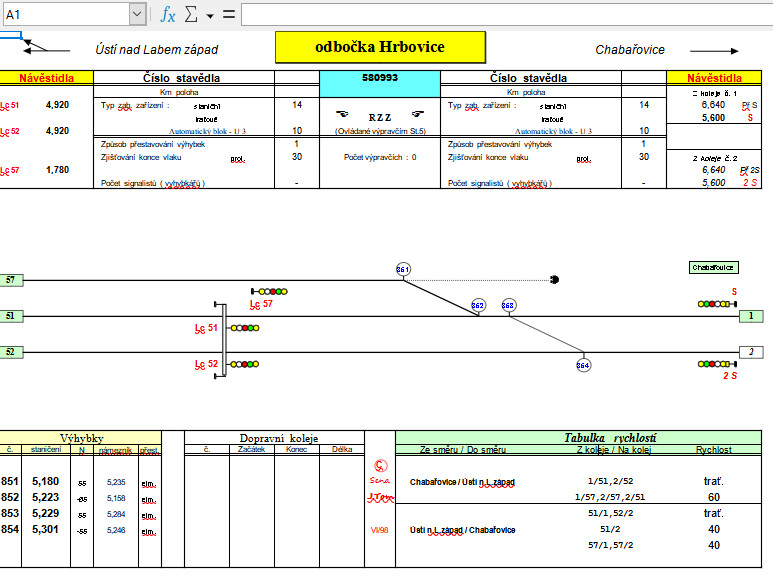Viewport: 773px width, 576px height.
Task: Select switch marker circle 863
Action: click(508, 305)
